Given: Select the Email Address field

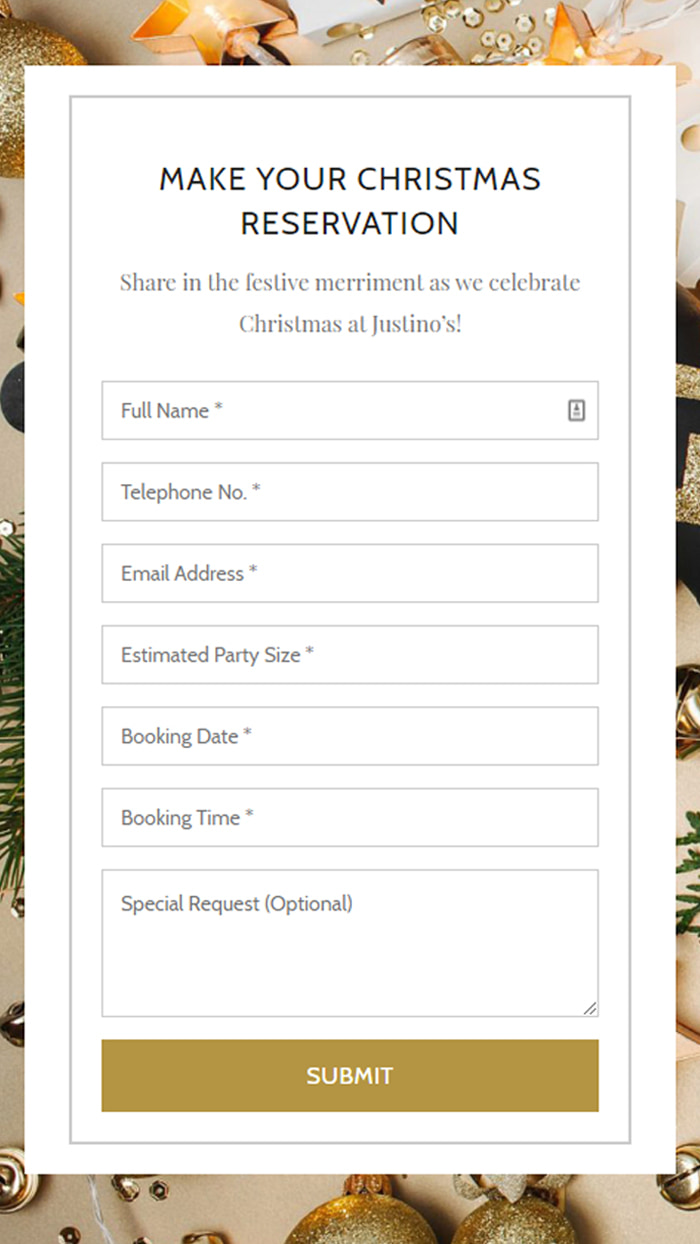Looking at the screenshot, I should pos(350,573).
